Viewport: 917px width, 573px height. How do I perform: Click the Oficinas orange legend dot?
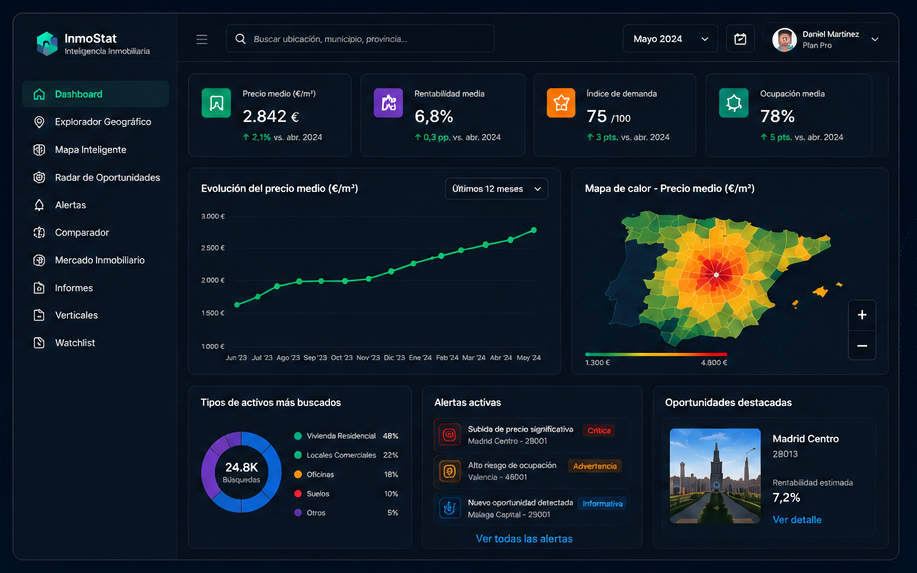(298, 474)
